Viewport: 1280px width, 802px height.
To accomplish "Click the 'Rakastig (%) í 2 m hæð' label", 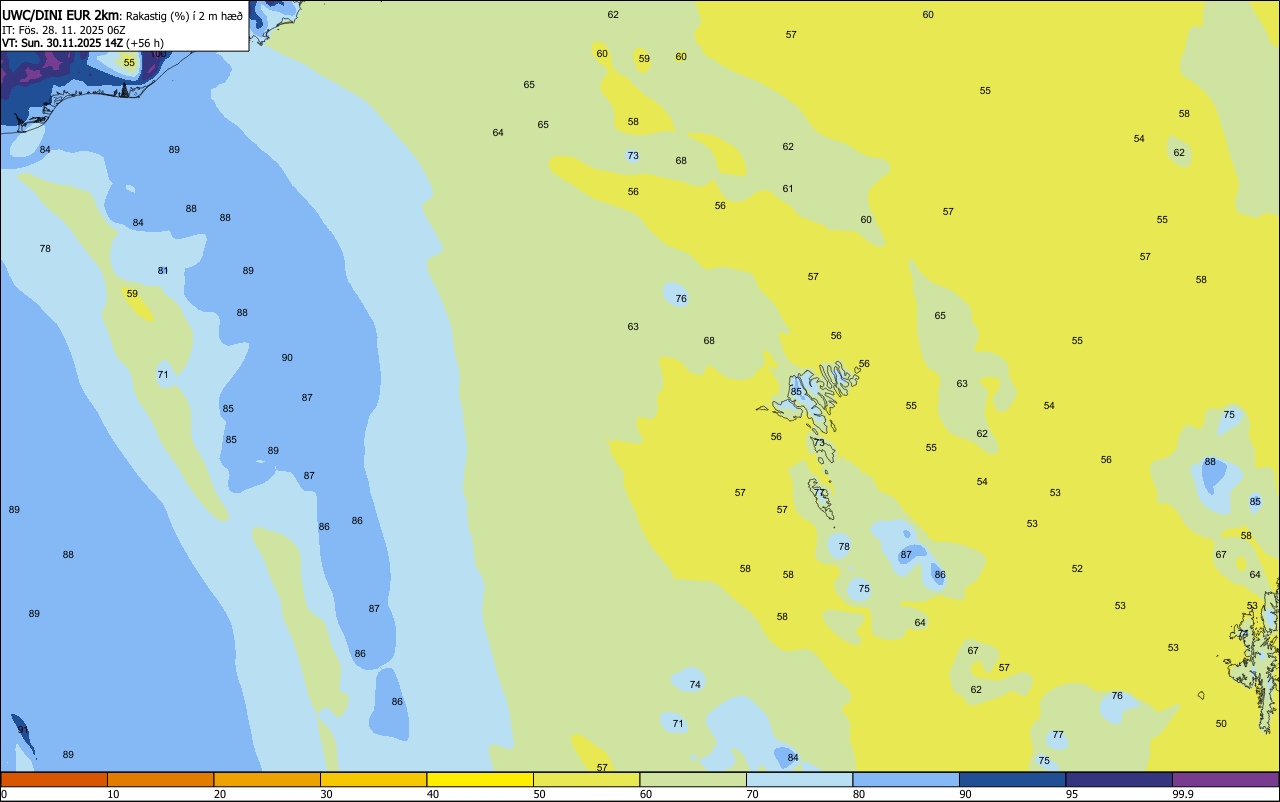I will 184,15.
